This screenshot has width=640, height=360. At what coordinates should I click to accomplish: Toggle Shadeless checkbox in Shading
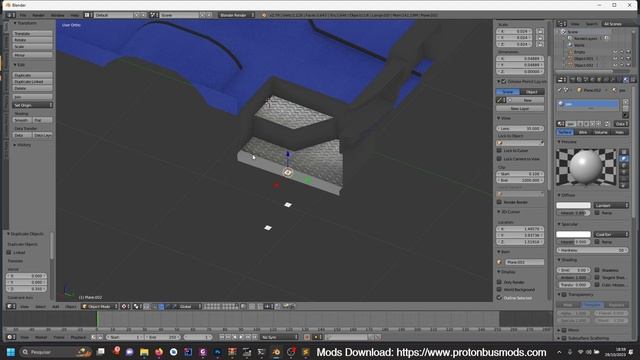[597, 270]
